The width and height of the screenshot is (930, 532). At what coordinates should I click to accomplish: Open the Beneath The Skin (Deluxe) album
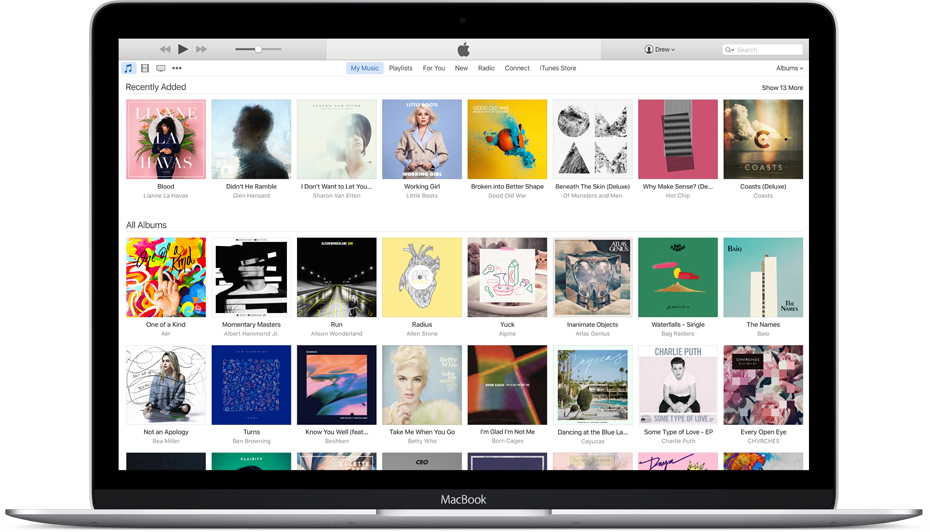coord(593,139)
